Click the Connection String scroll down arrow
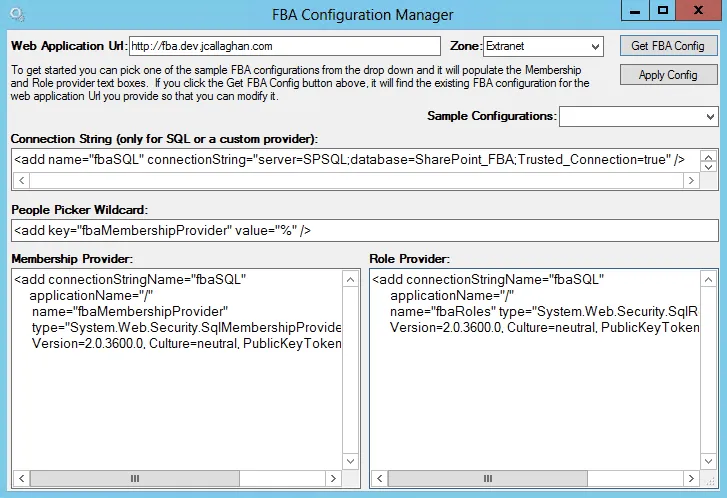This screenshot has width=727, height=498. point(708,167)
